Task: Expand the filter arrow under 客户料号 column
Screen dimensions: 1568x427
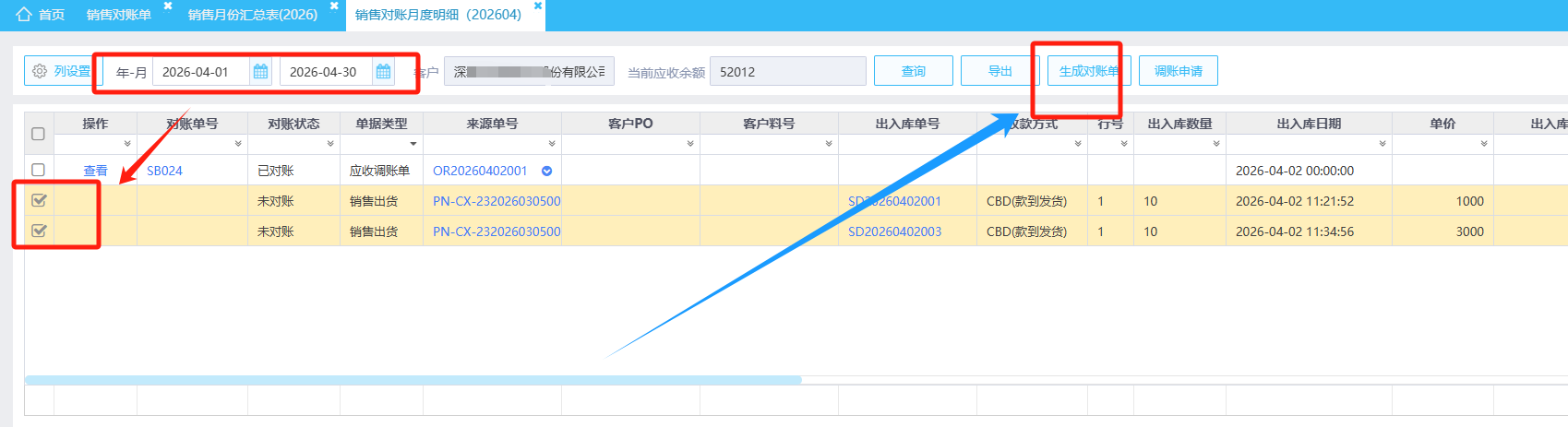Action: point(829,144)
